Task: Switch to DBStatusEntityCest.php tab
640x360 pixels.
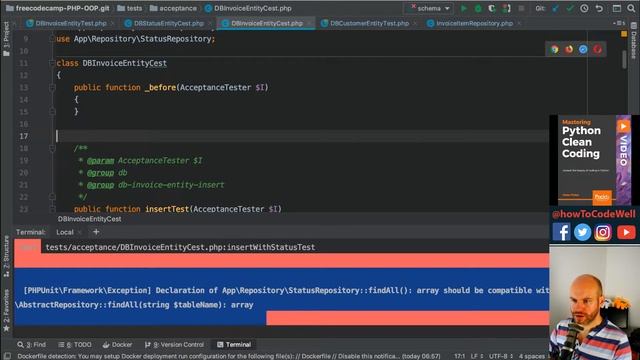Action: pos(169,23)
